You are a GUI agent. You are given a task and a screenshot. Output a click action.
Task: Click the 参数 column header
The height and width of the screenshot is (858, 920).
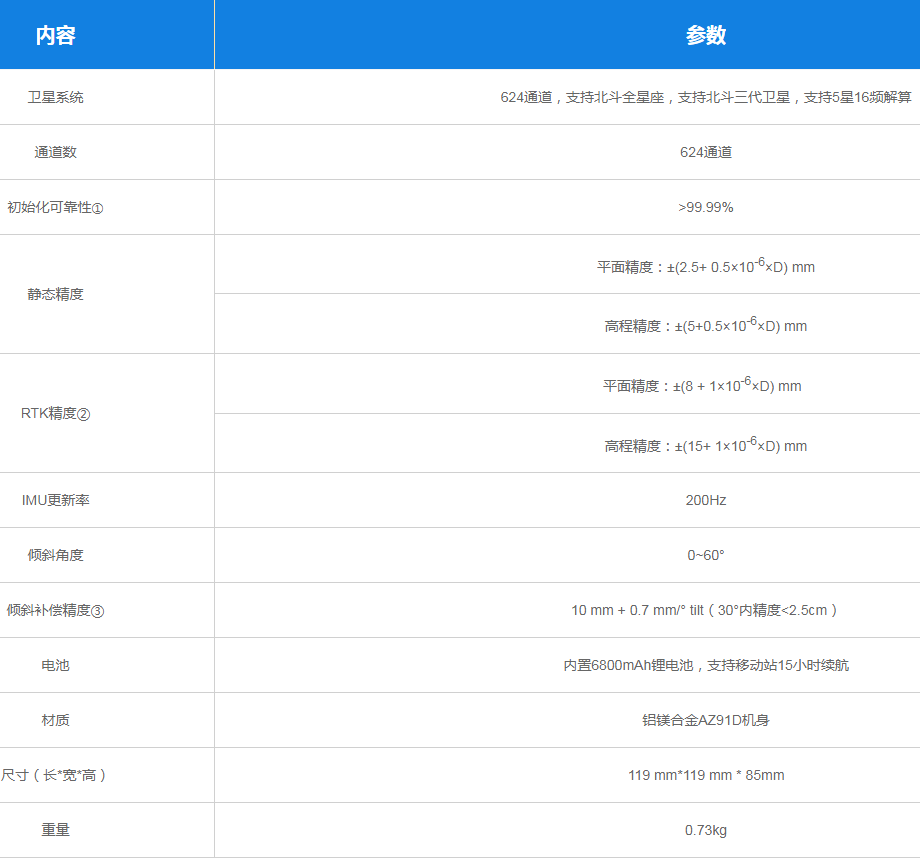tap(705, 36)
